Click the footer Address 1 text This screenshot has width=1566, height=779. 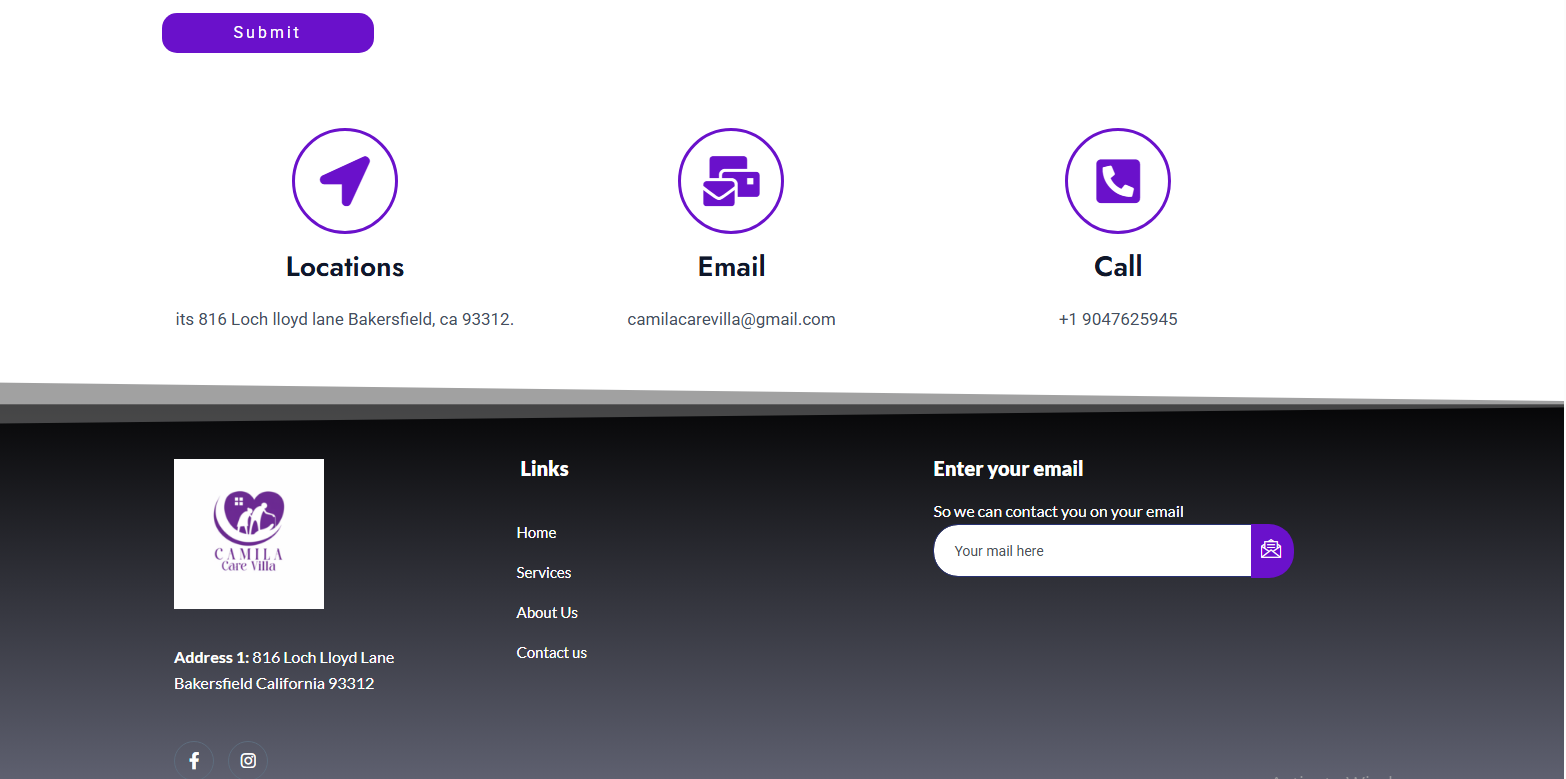[x=284, y=671]
